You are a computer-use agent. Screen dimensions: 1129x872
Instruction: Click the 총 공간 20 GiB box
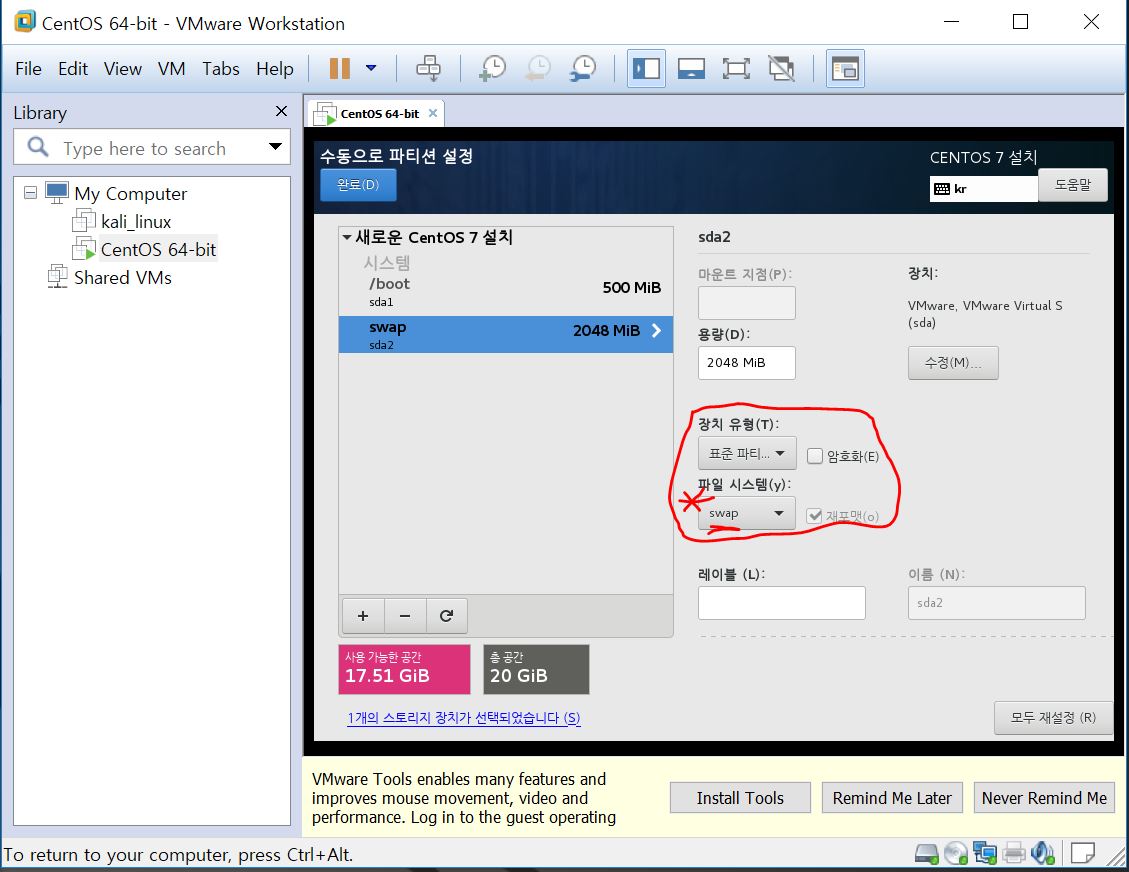tap(536, 669)
